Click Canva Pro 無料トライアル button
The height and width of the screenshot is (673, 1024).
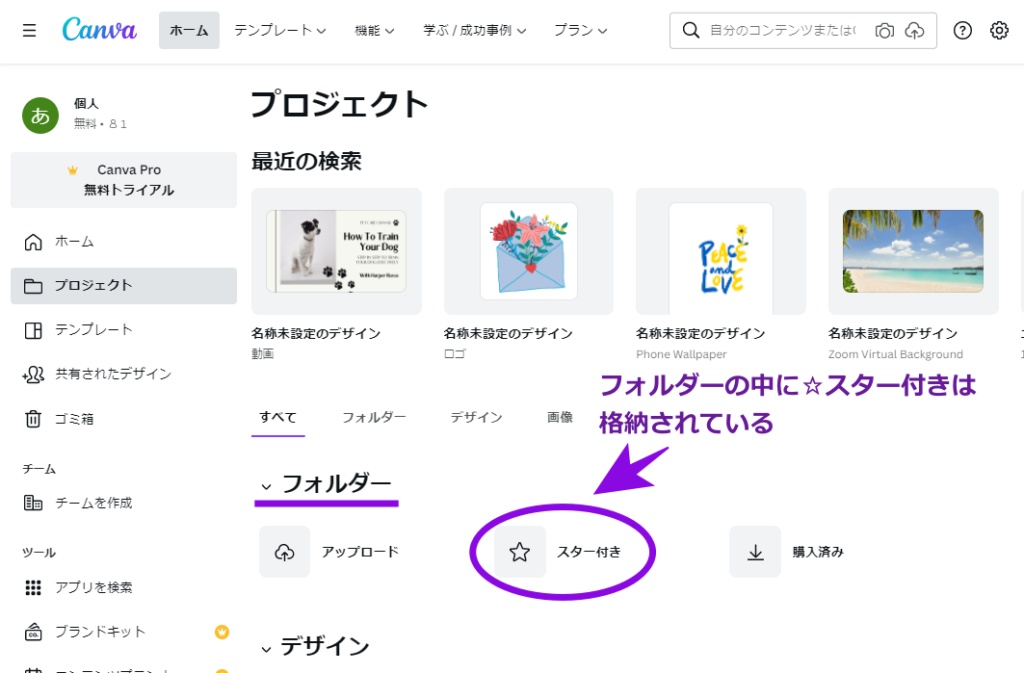[x=124, y=180]
